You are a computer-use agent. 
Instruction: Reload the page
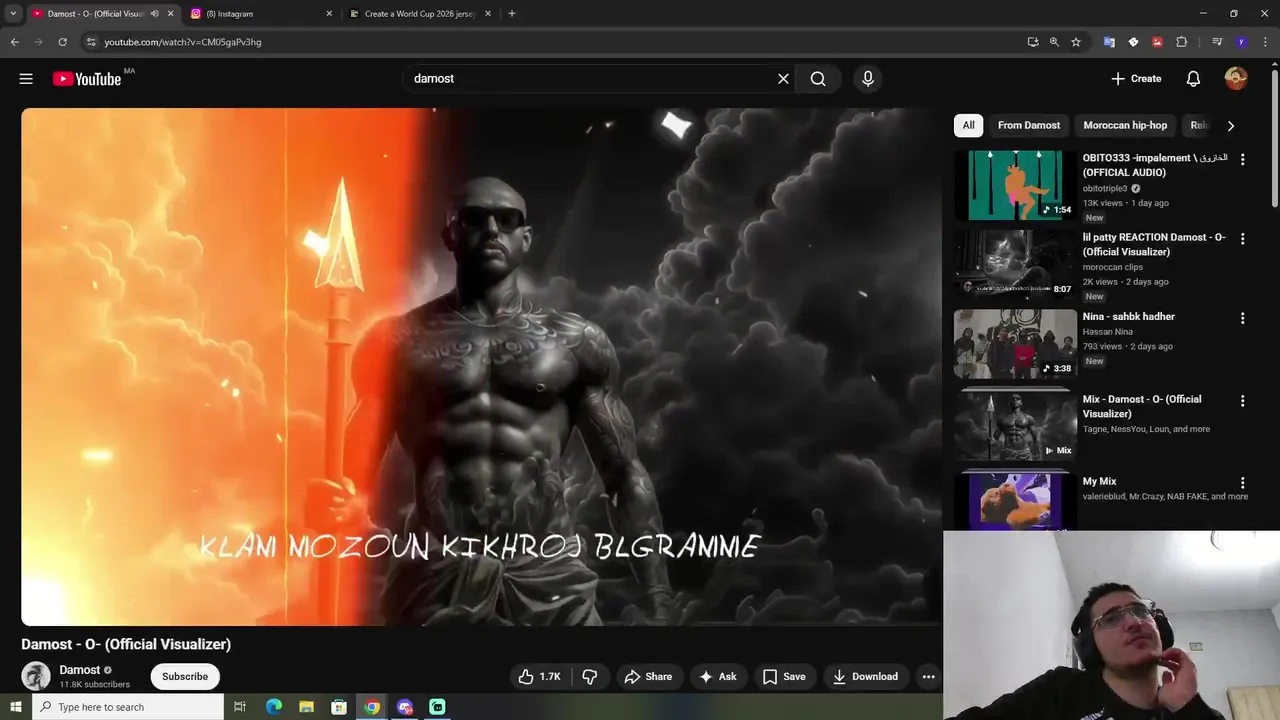(x=62, y=42)
